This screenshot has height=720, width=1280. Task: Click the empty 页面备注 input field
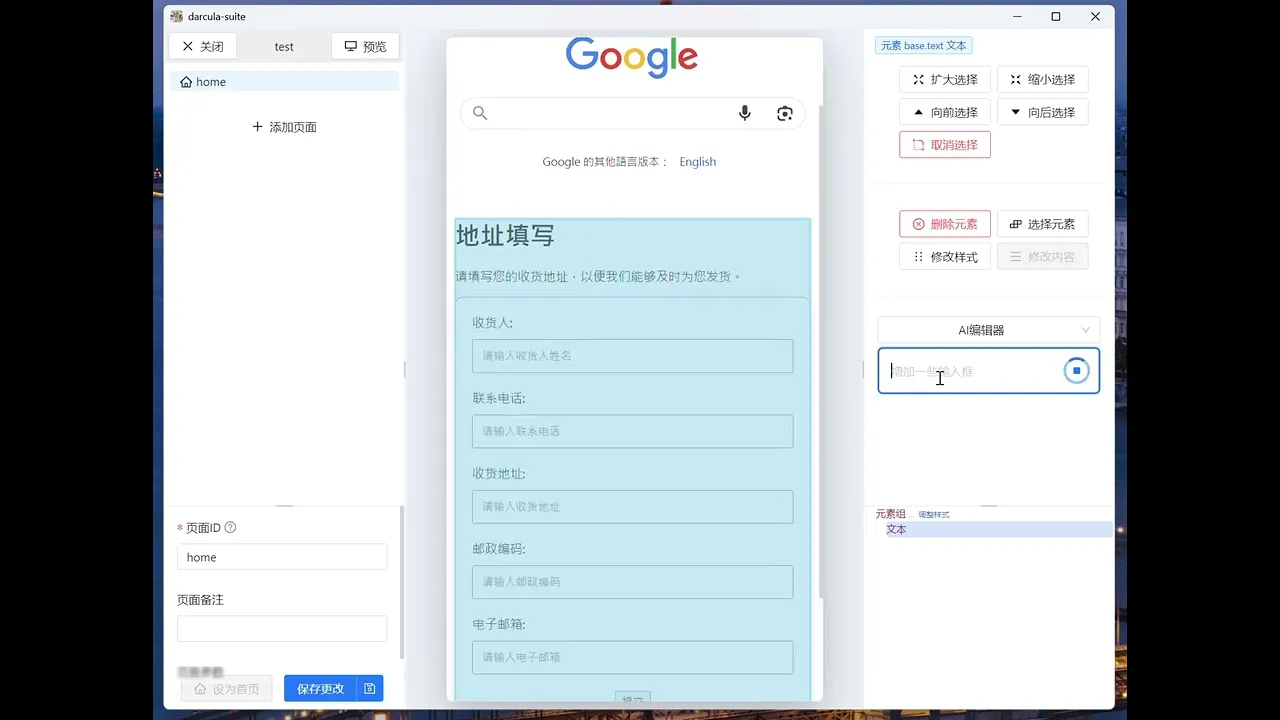coord(282,628)
